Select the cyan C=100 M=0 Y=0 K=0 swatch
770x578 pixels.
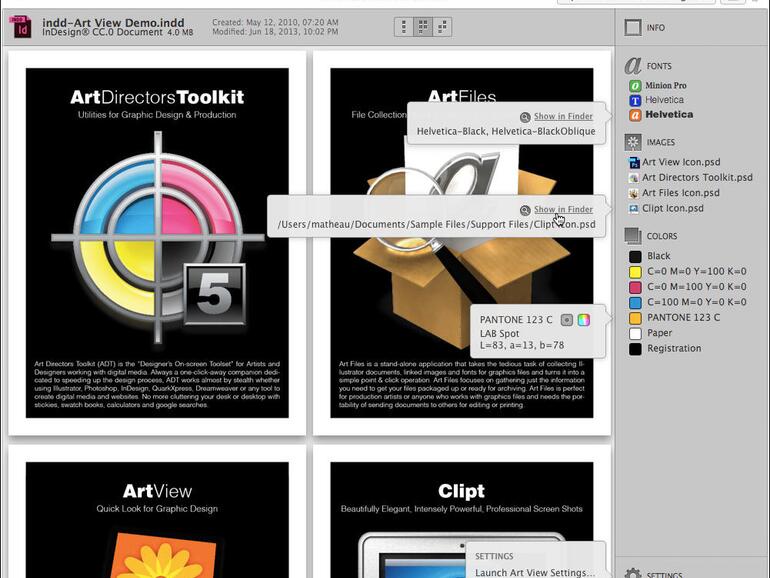click(635, 302)
